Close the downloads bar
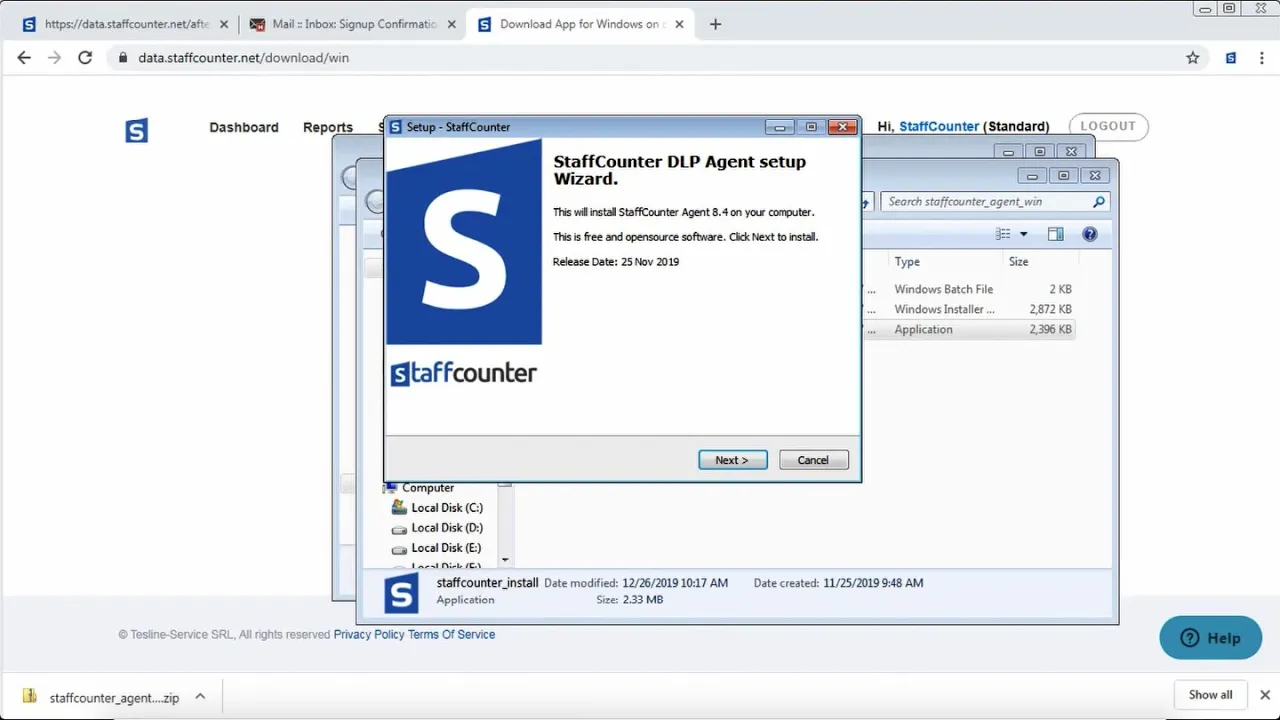The image size is (1280, 720). [x=1264, y=695]
